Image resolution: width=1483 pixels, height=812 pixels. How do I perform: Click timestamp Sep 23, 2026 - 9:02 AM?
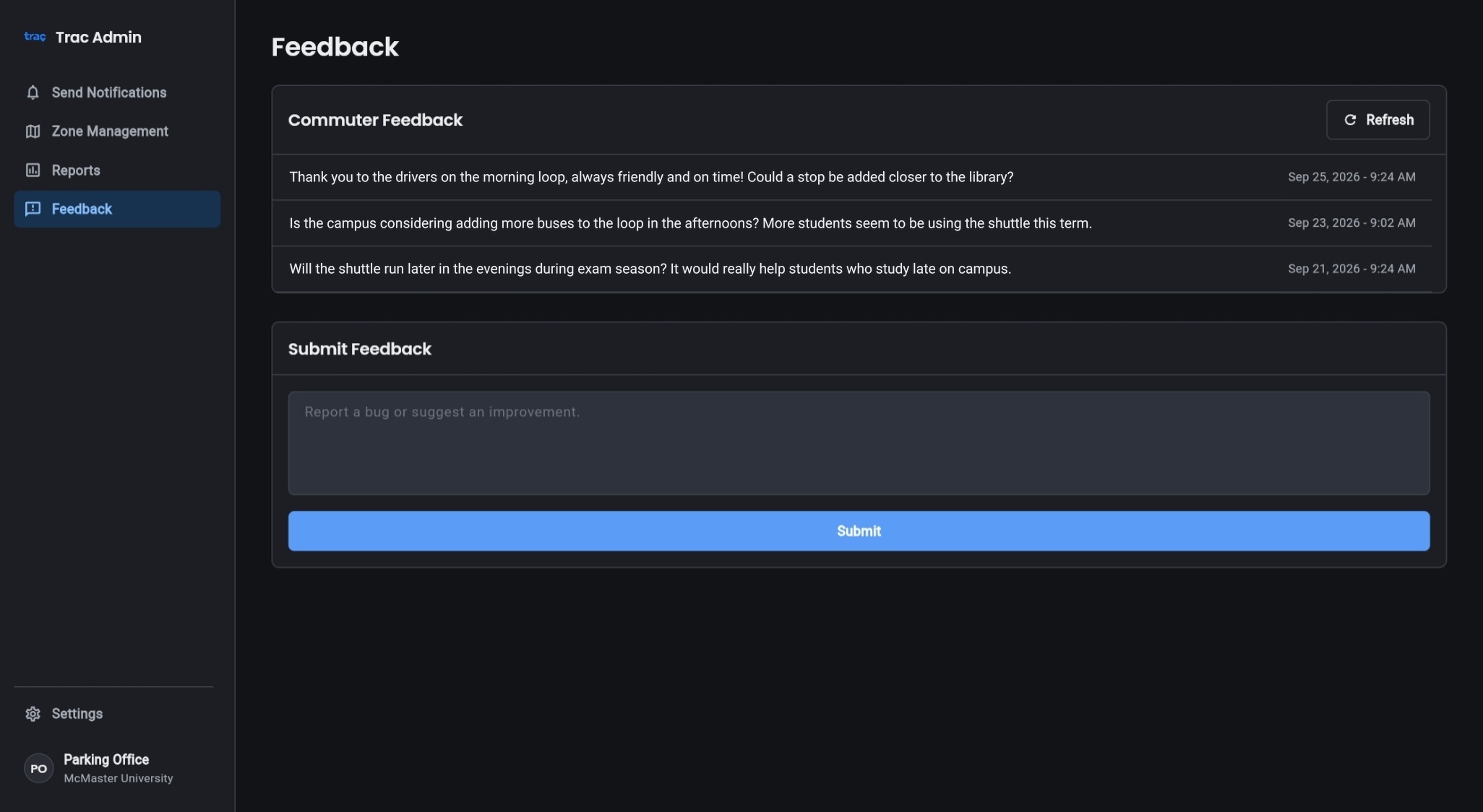(x=1351, y=223)
